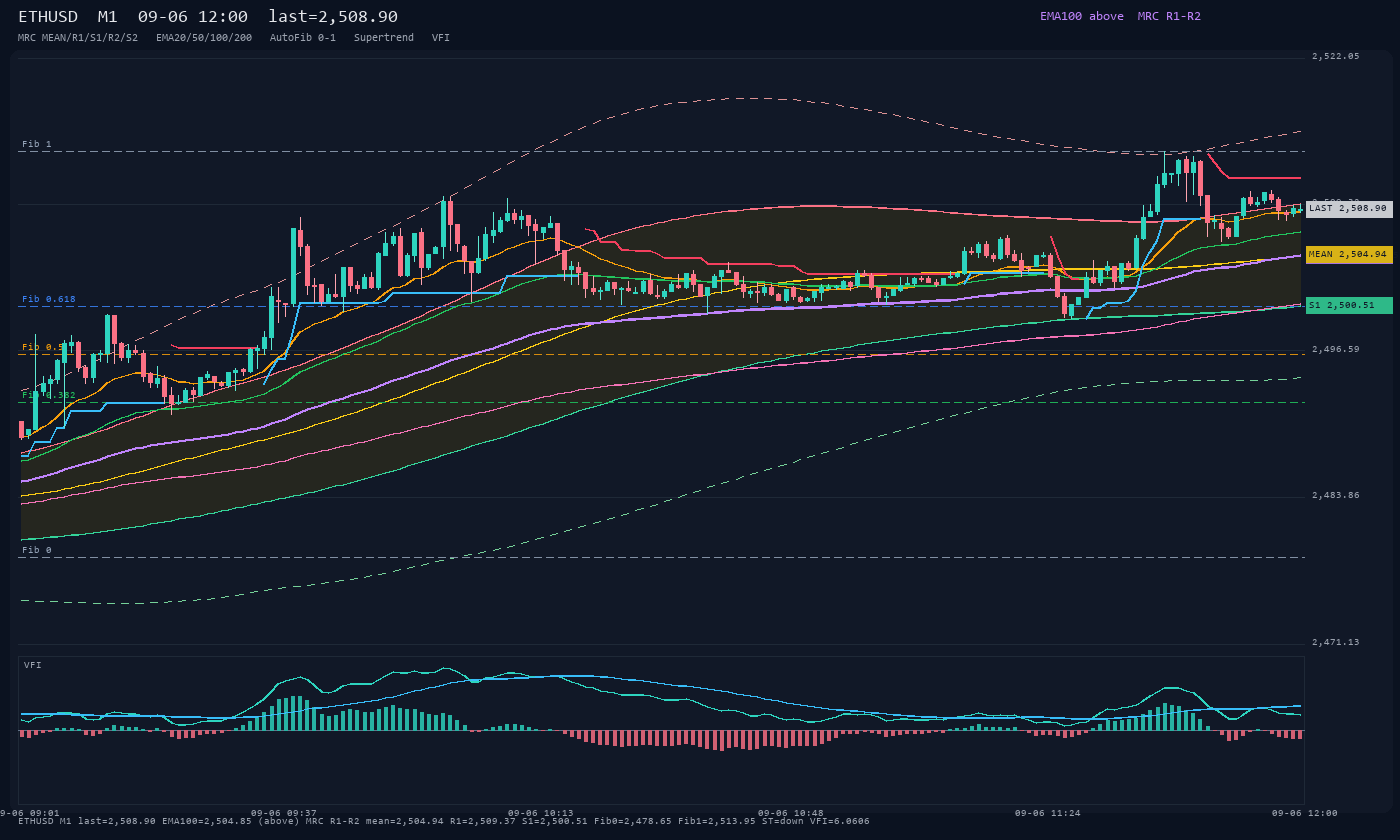Click the LAST 2,508.90 price tag
The width and height of the screenshot is (1400, 840).
(1349, 209)
